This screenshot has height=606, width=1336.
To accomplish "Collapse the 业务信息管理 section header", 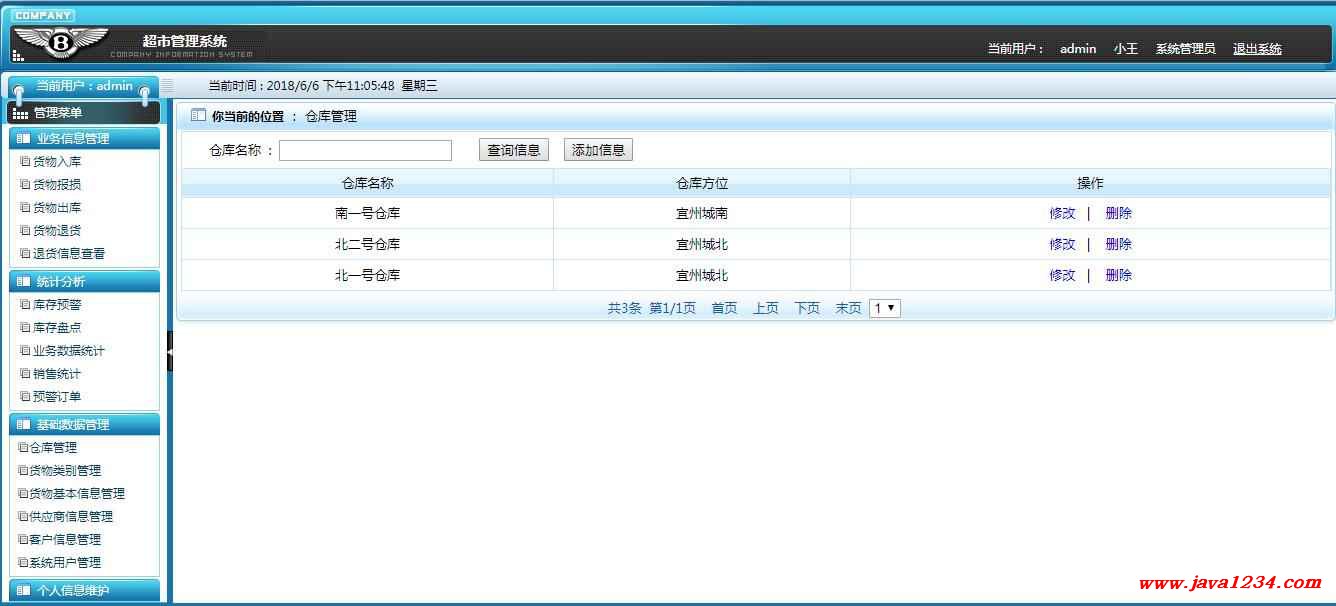I will click(x=84, y=139).
